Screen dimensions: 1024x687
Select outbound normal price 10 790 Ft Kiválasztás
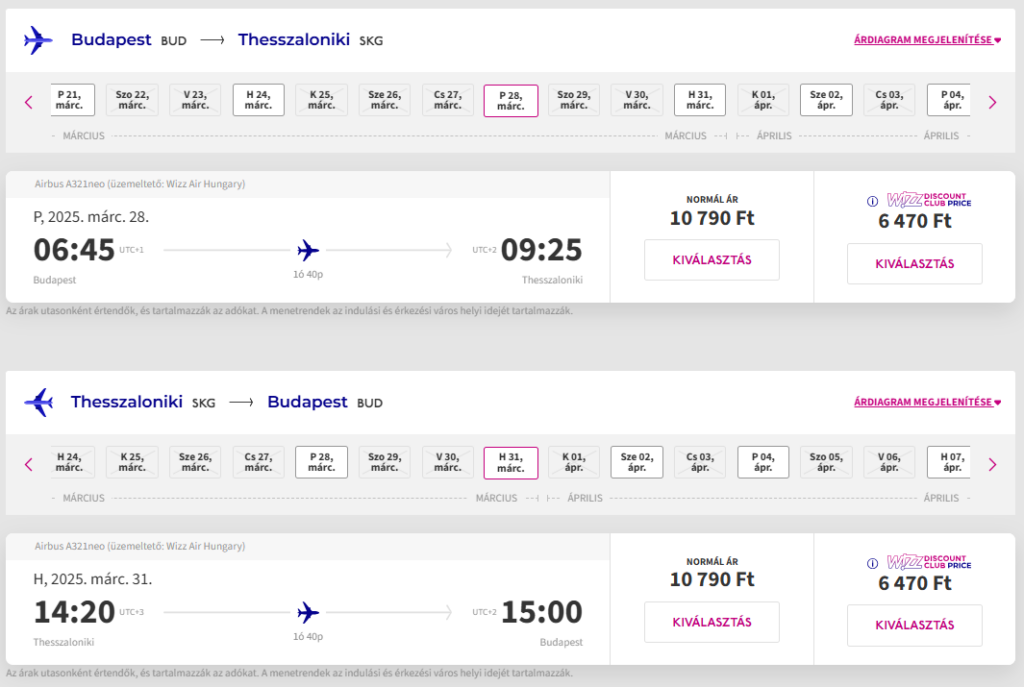[x=712, y=260]
